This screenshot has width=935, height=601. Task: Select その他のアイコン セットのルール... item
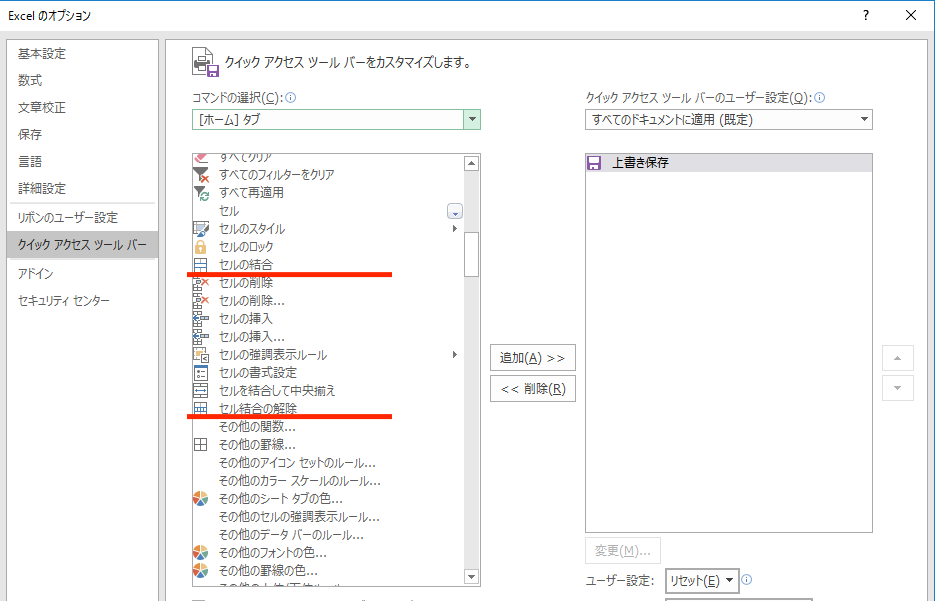click(327, 463)
